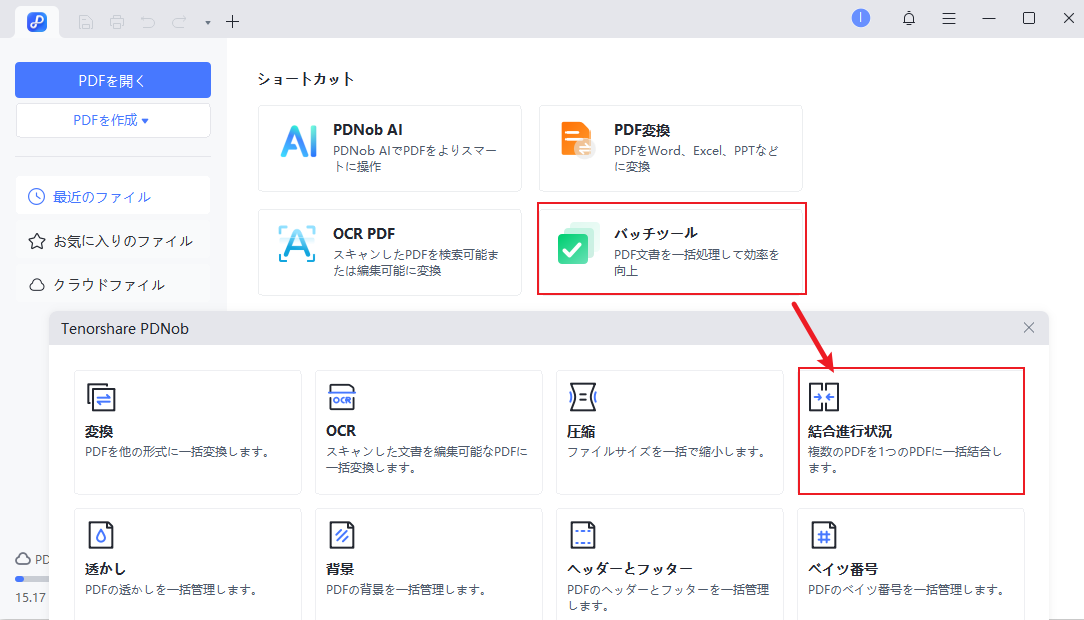Click the print icon in toolbar
The image size is (1084, 620).
[x=117, y=22]
